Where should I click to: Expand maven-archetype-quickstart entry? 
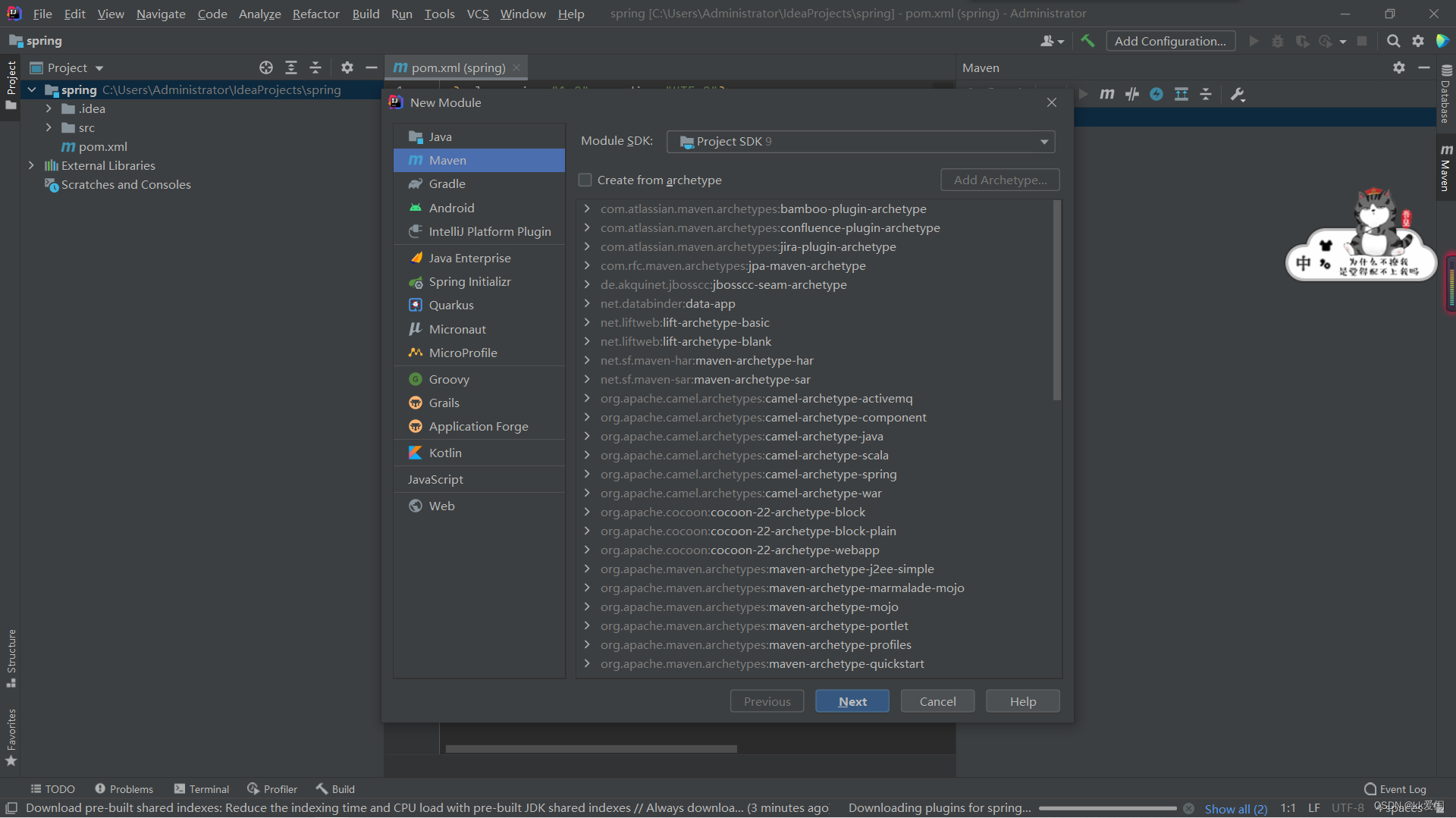[587, 663]
